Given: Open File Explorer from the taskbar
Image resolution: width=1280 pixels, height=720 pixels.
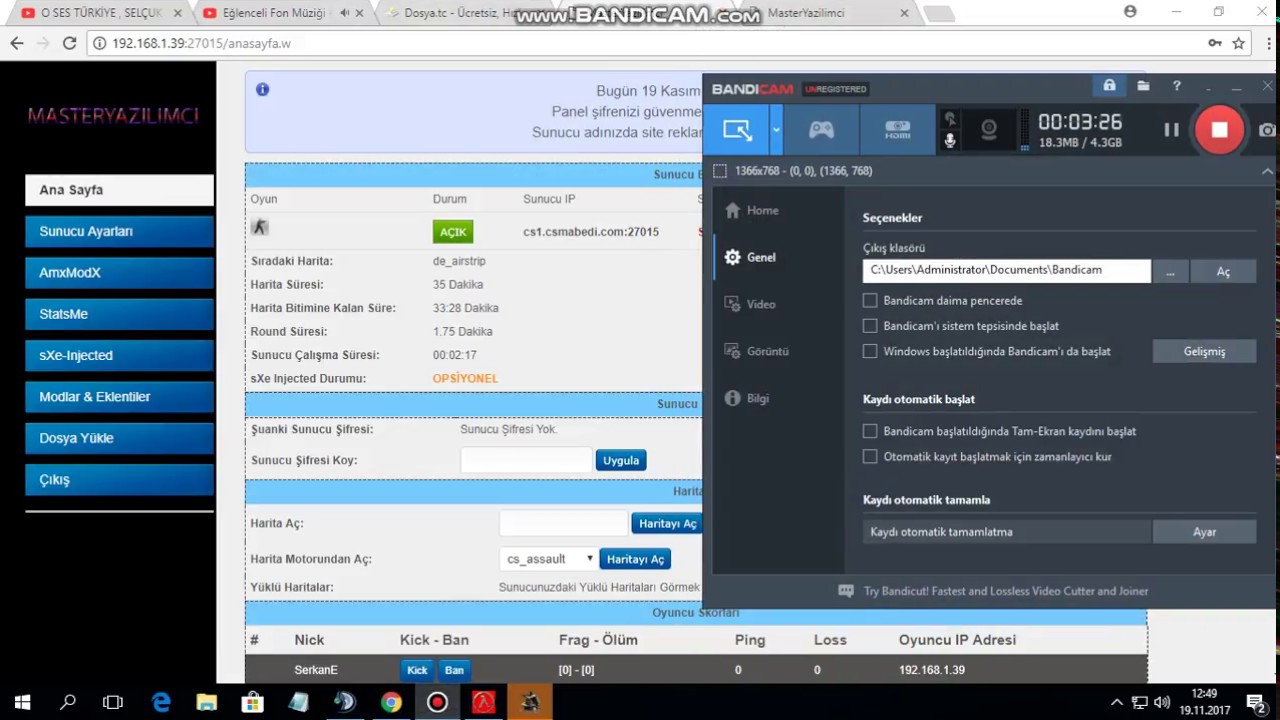Looking at the screenshot, I should (207, 702).
